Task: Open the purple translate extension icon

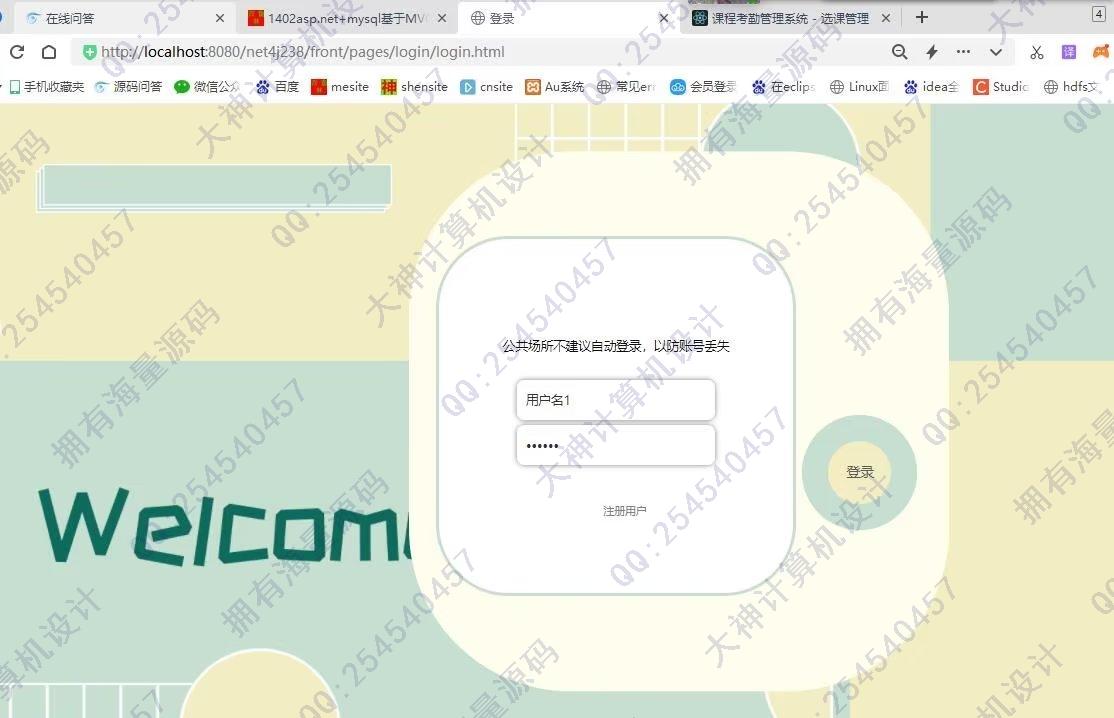Action: (1069, 52)
